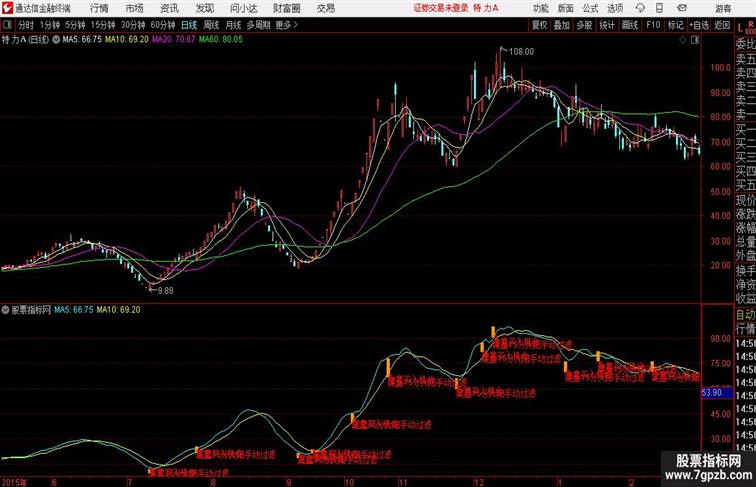Click the 53.90 highlighted axis value
Viewport: 756px width, 487px height.
pyautogui.click(x=716, y=392)
